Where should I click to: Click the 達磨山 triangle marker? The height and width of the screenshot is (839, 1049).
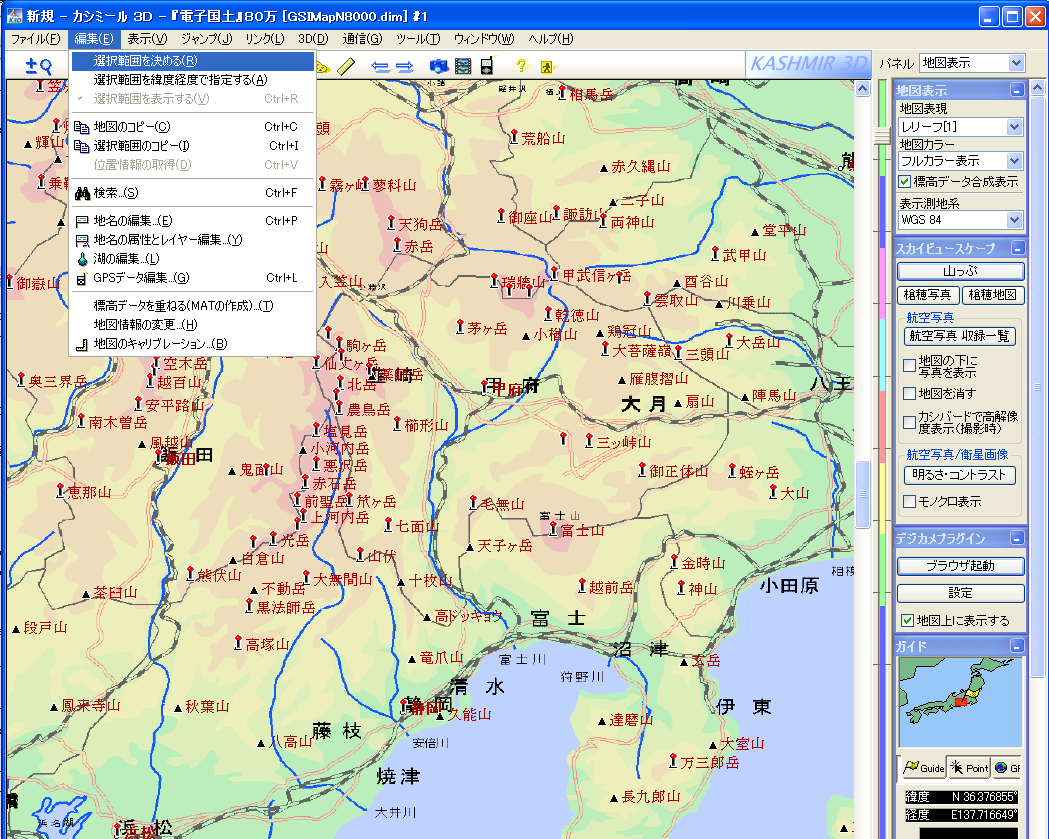click(x=601, y=722)
